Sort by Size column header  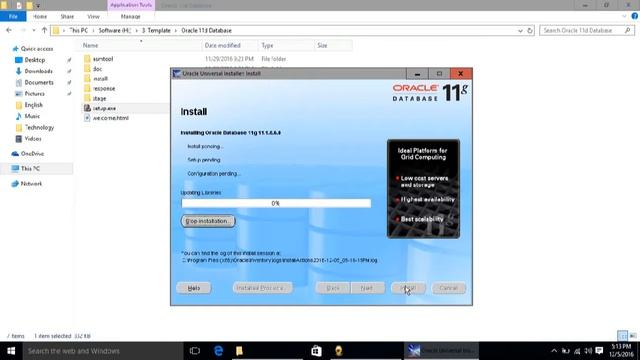coord(322,45)
